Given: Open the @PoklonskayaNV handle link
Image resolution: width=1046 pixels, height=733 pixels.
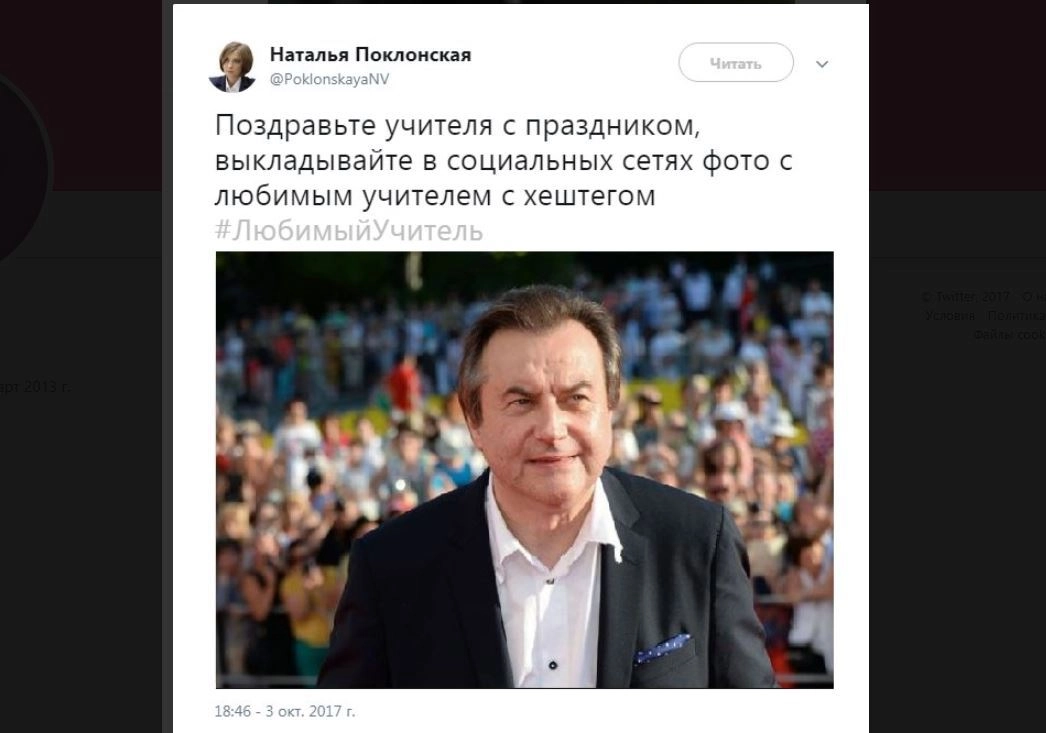Looking at the screenshot, I should (330, 79).
